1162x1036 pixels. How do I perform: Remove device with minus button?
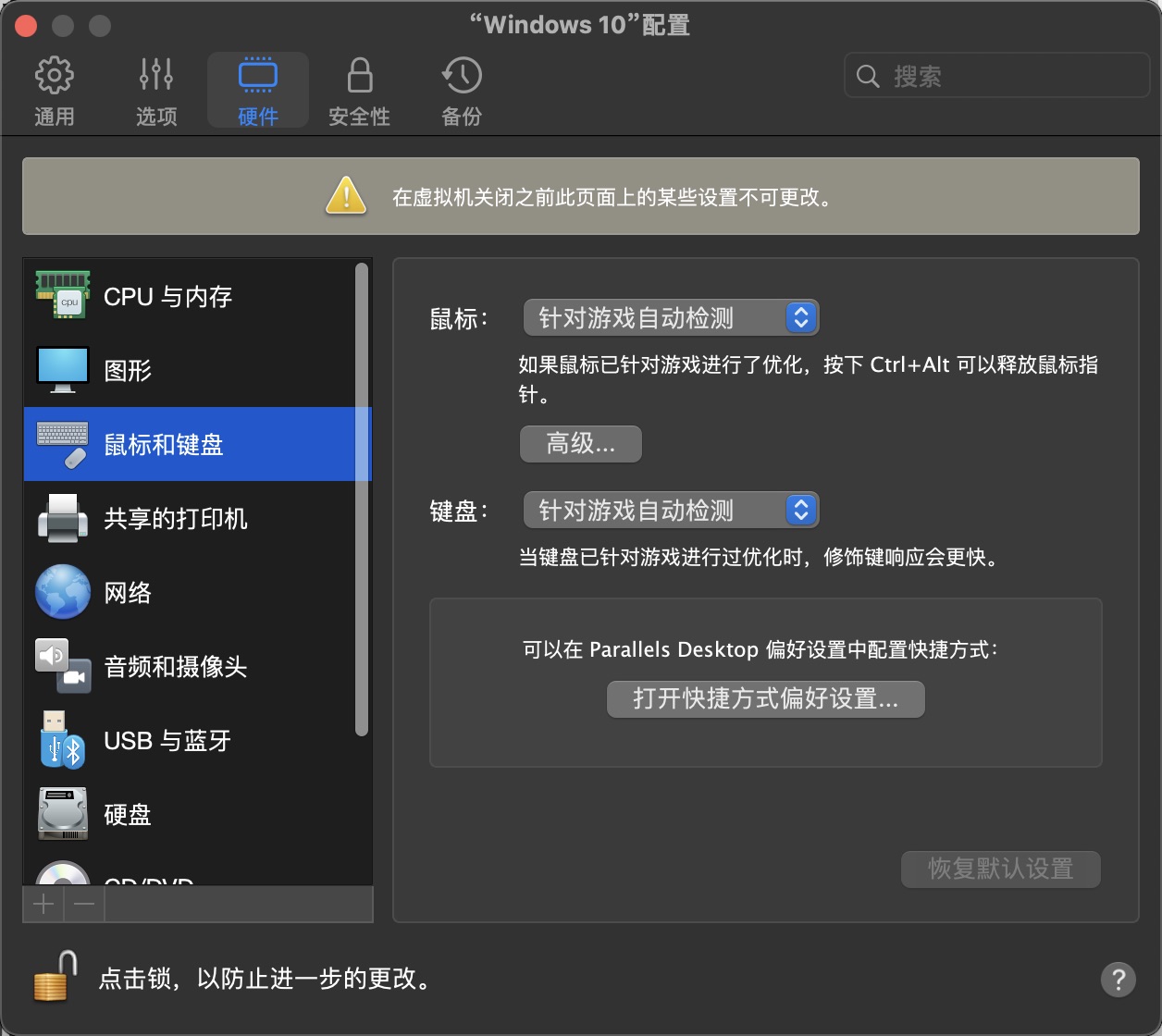(84, 904)
